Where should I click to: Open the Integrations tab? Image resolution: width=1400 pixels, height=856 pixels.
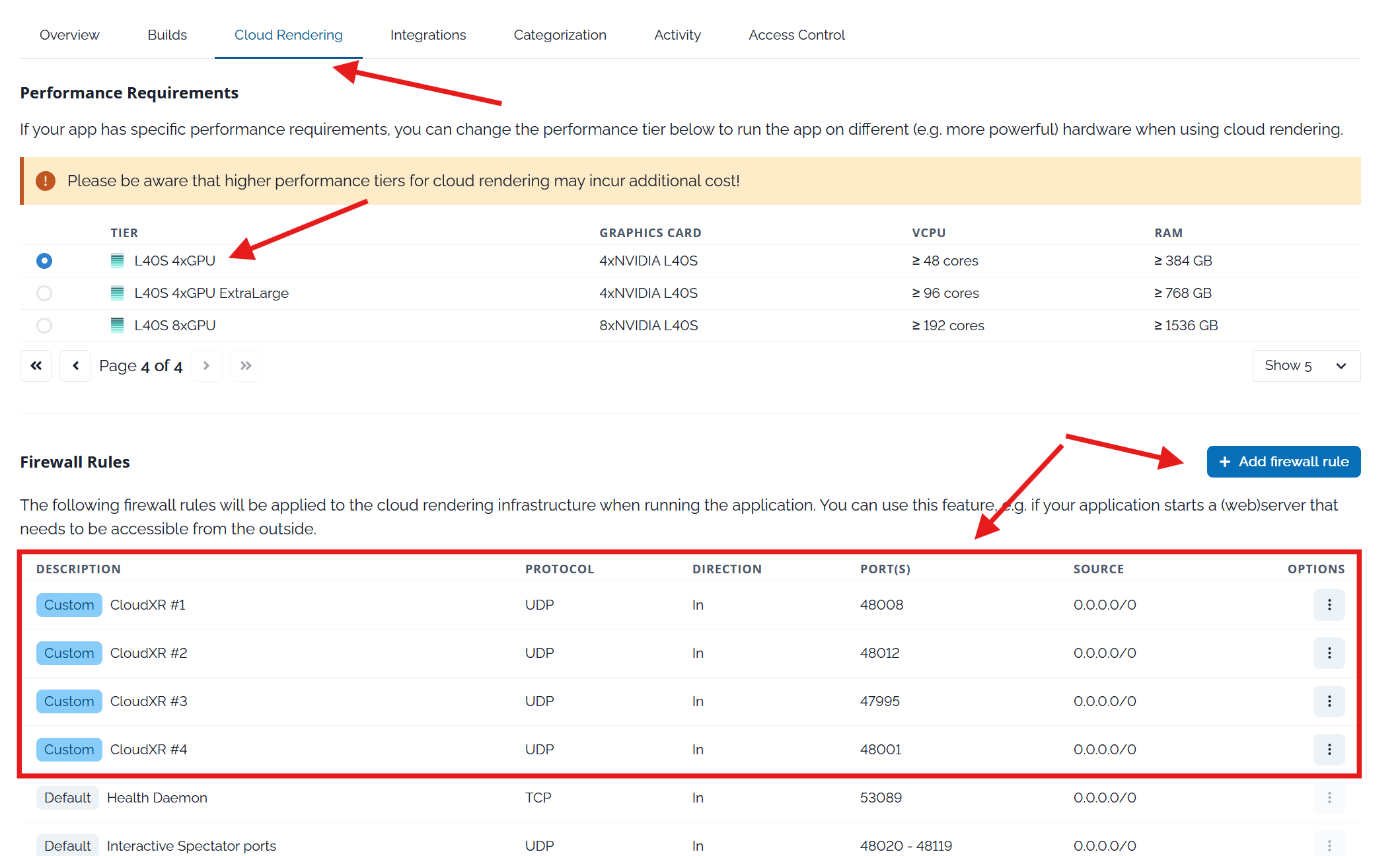click(427, 35)
